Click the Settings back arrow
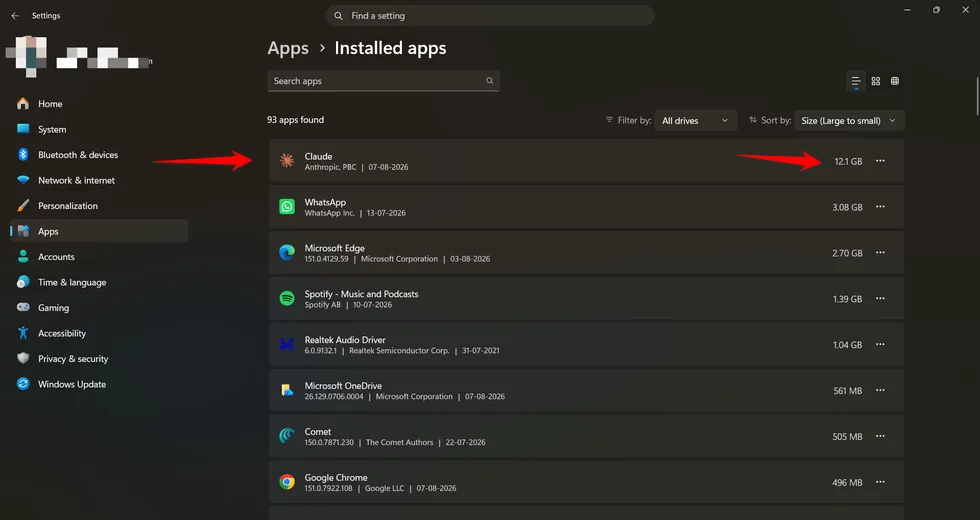This screenshot has width=980, height=520. (x=15, y=16)
